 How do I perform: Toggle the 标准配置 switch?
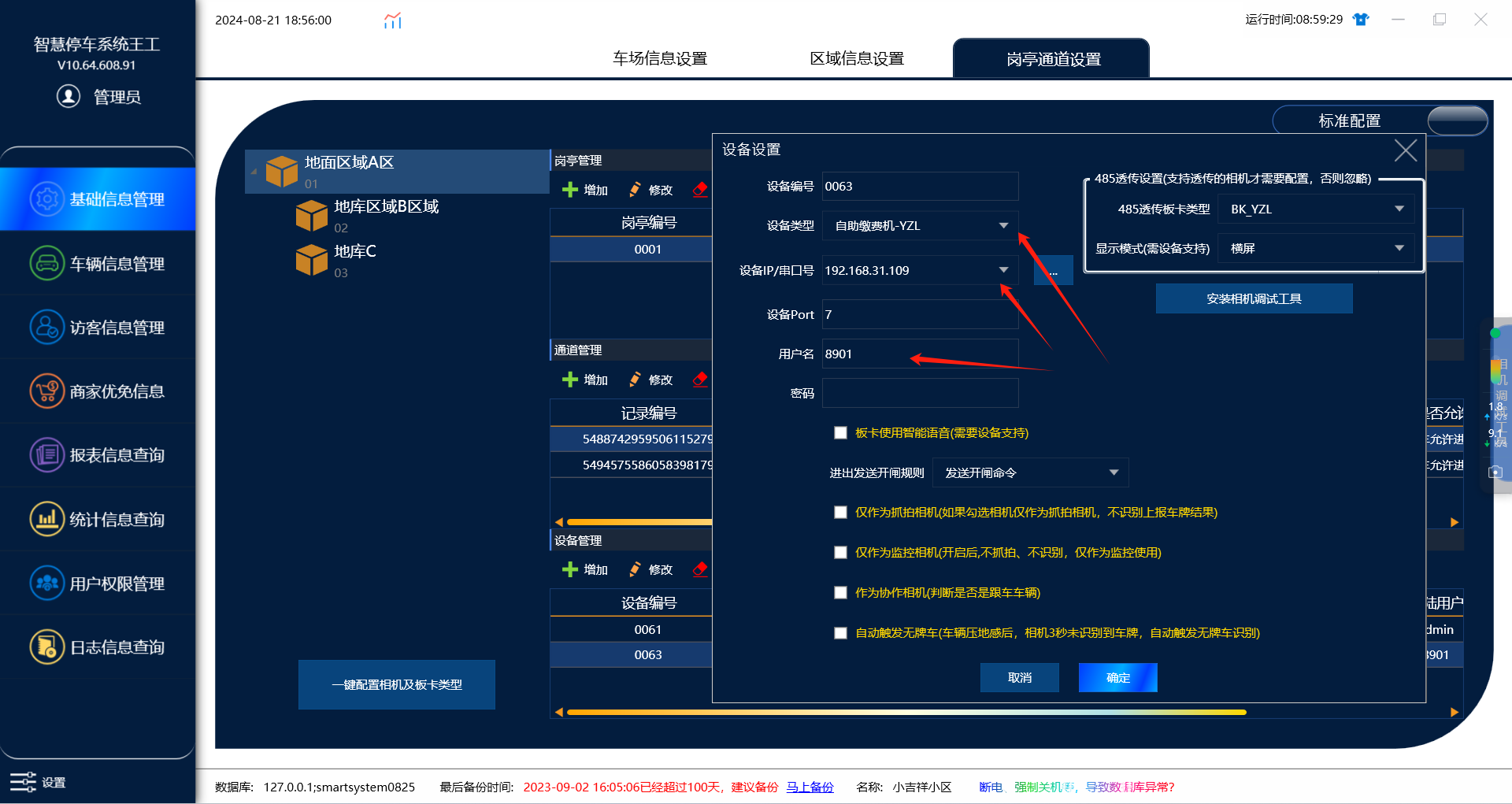(x=1457, y=120)
